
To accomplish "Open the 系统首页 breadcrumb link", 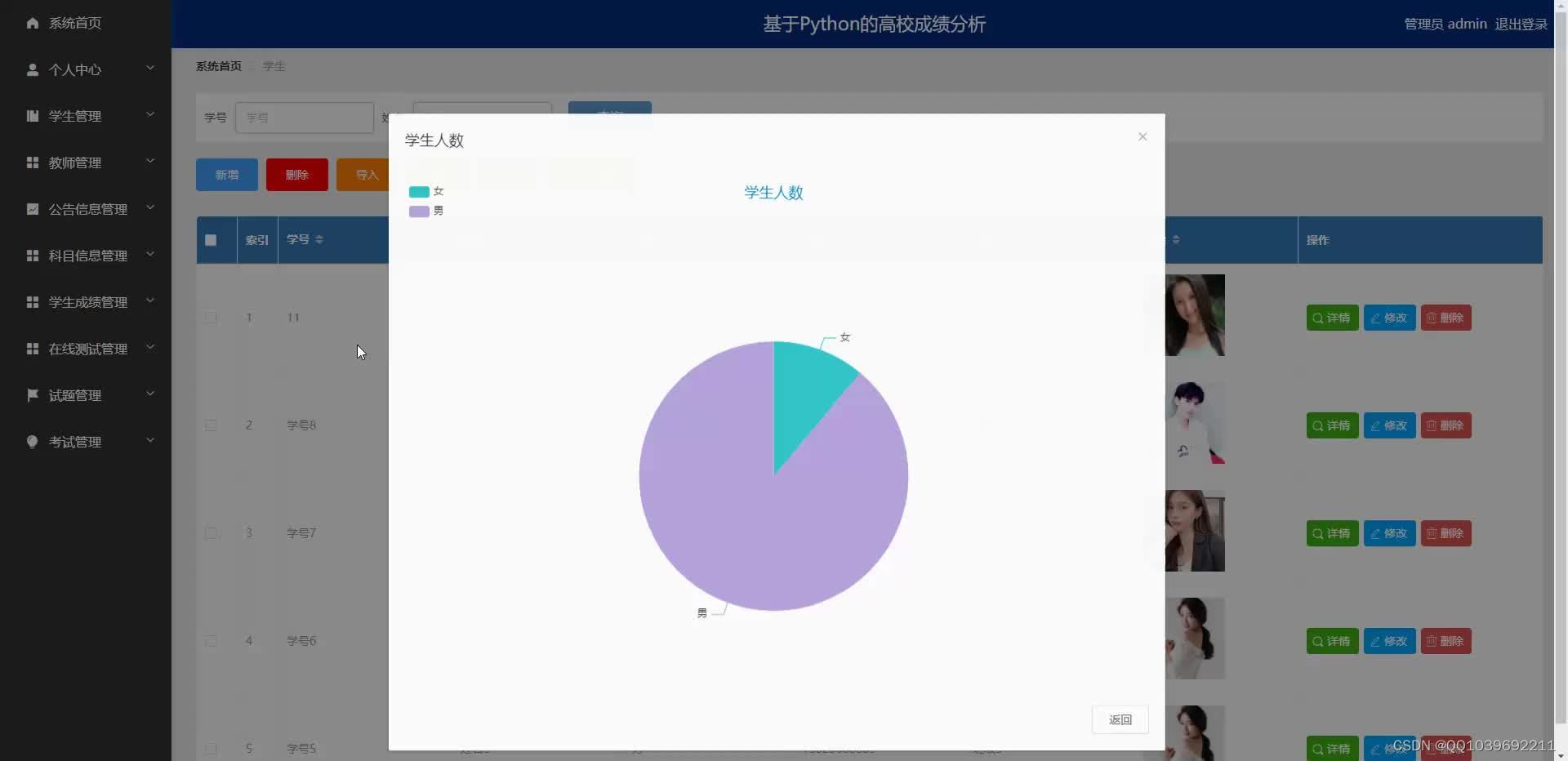I will (218, 66).
